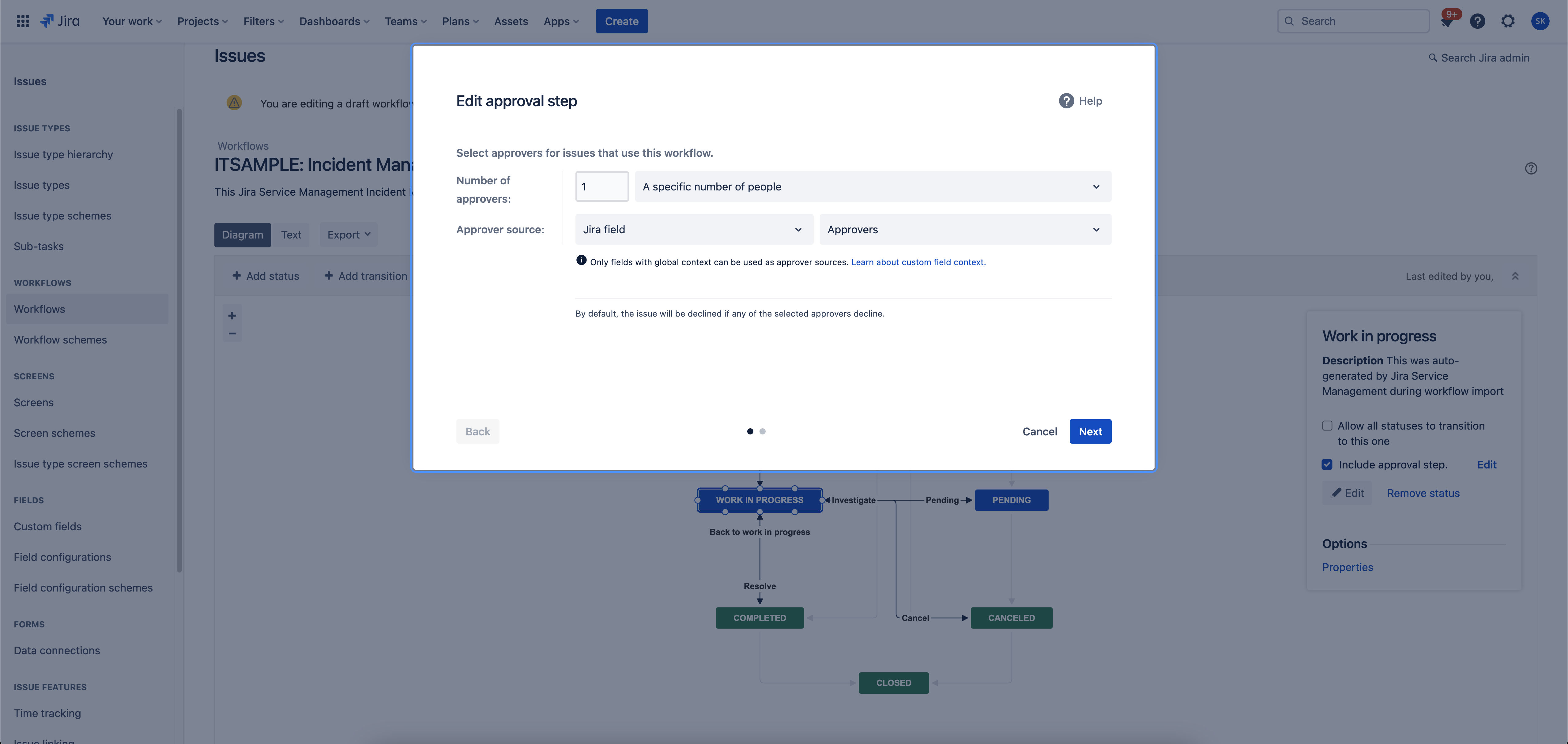1568x744 pixels.
Task: Go to second step pagination dot
Action: tap(763, 431)
